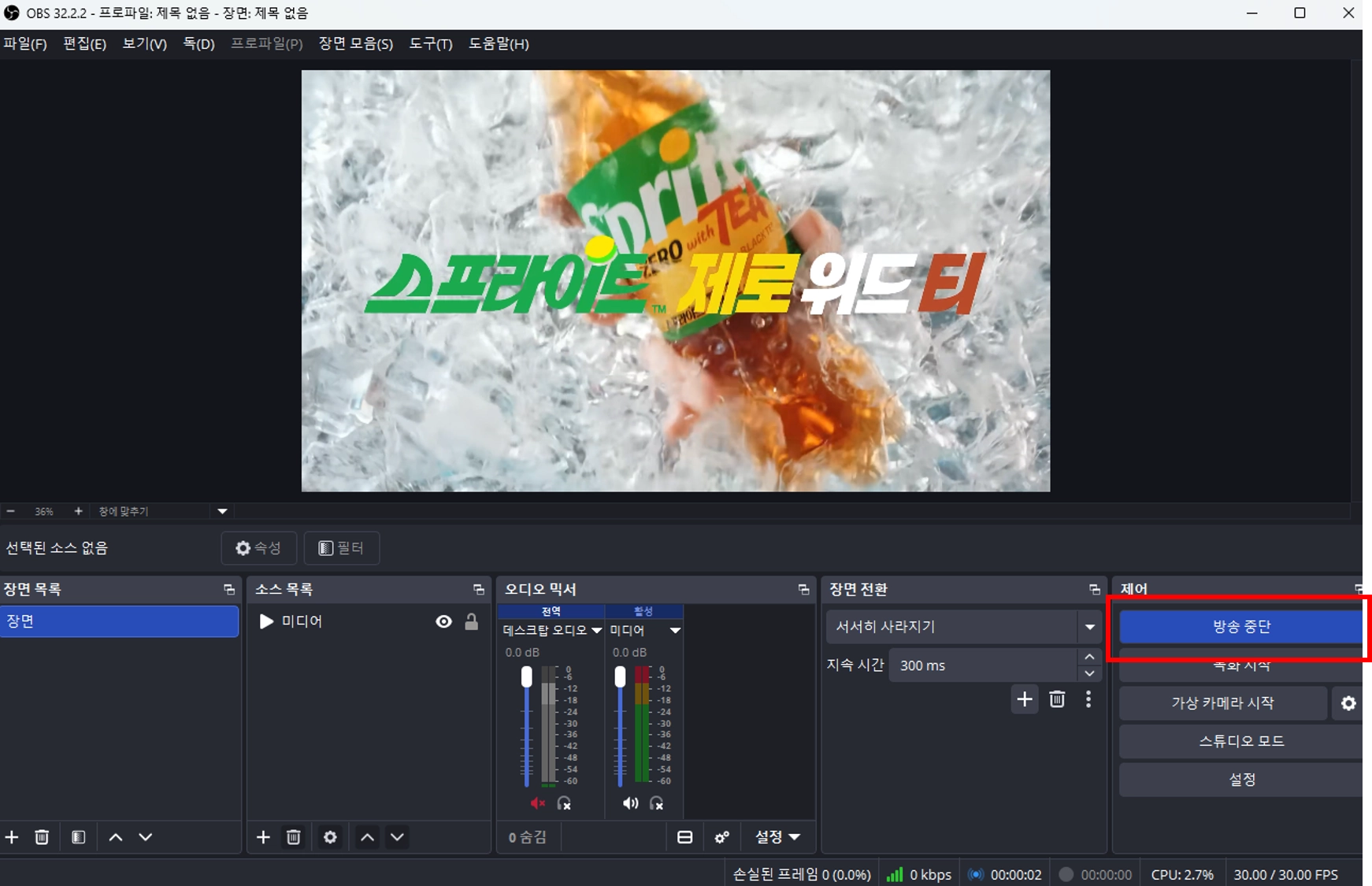Image resolution: width=1372 pixels, height=886 pixels.
Task: Unmute the 데스크탑 오디오 speaker icon
Action: click(x=538, y=803)
